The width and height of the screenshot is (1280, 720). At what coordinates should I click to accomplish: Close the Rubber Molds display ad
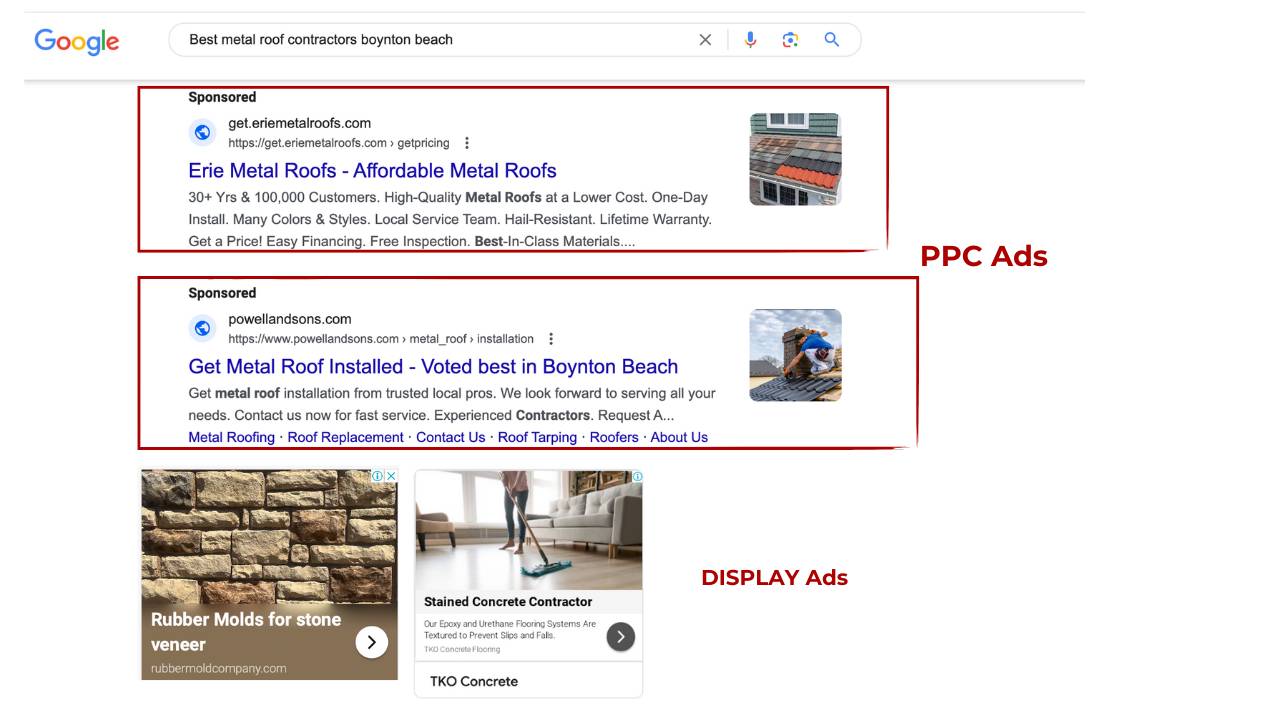[391, 476]
